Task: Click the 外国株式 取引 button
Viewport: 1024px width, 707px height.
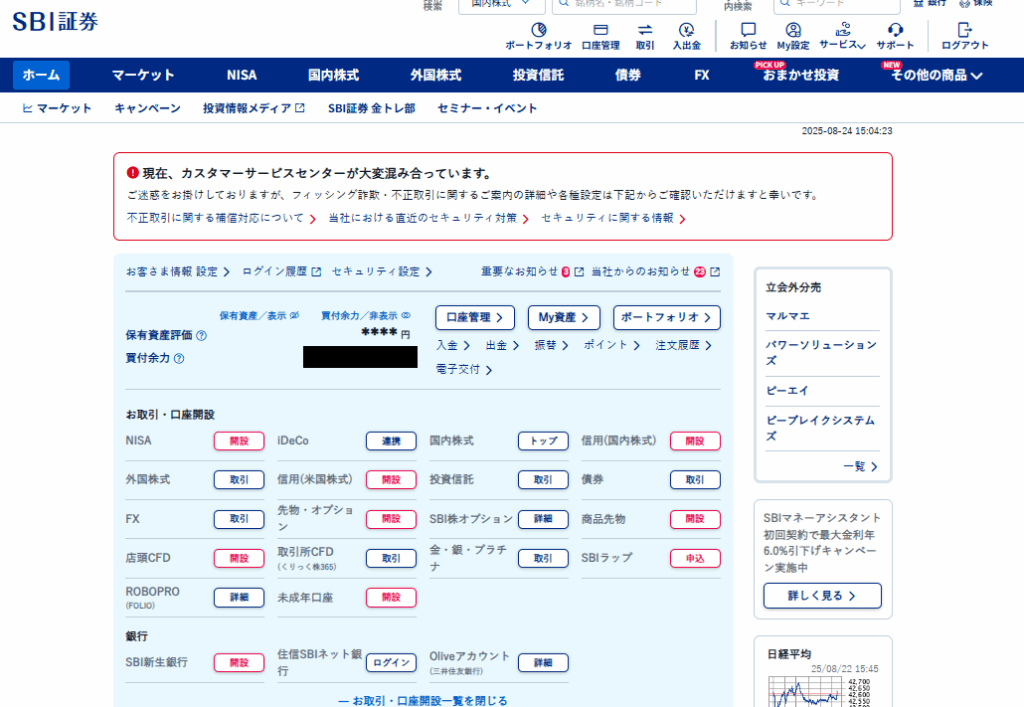Action: (239, 480)
